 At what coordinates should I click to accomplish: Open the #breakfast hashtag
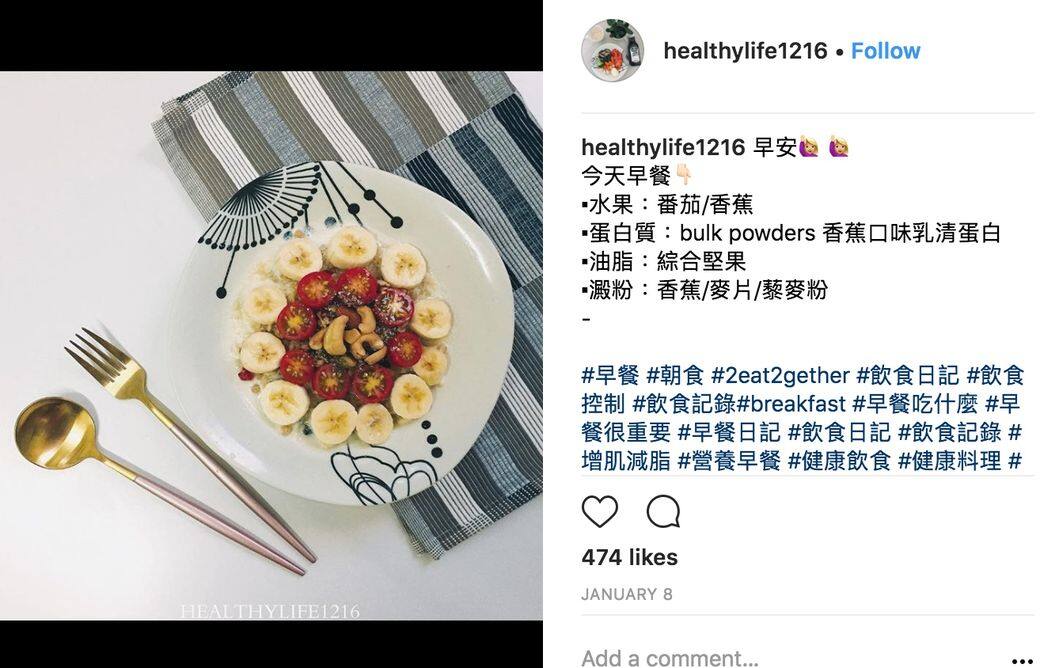point(791,404)
